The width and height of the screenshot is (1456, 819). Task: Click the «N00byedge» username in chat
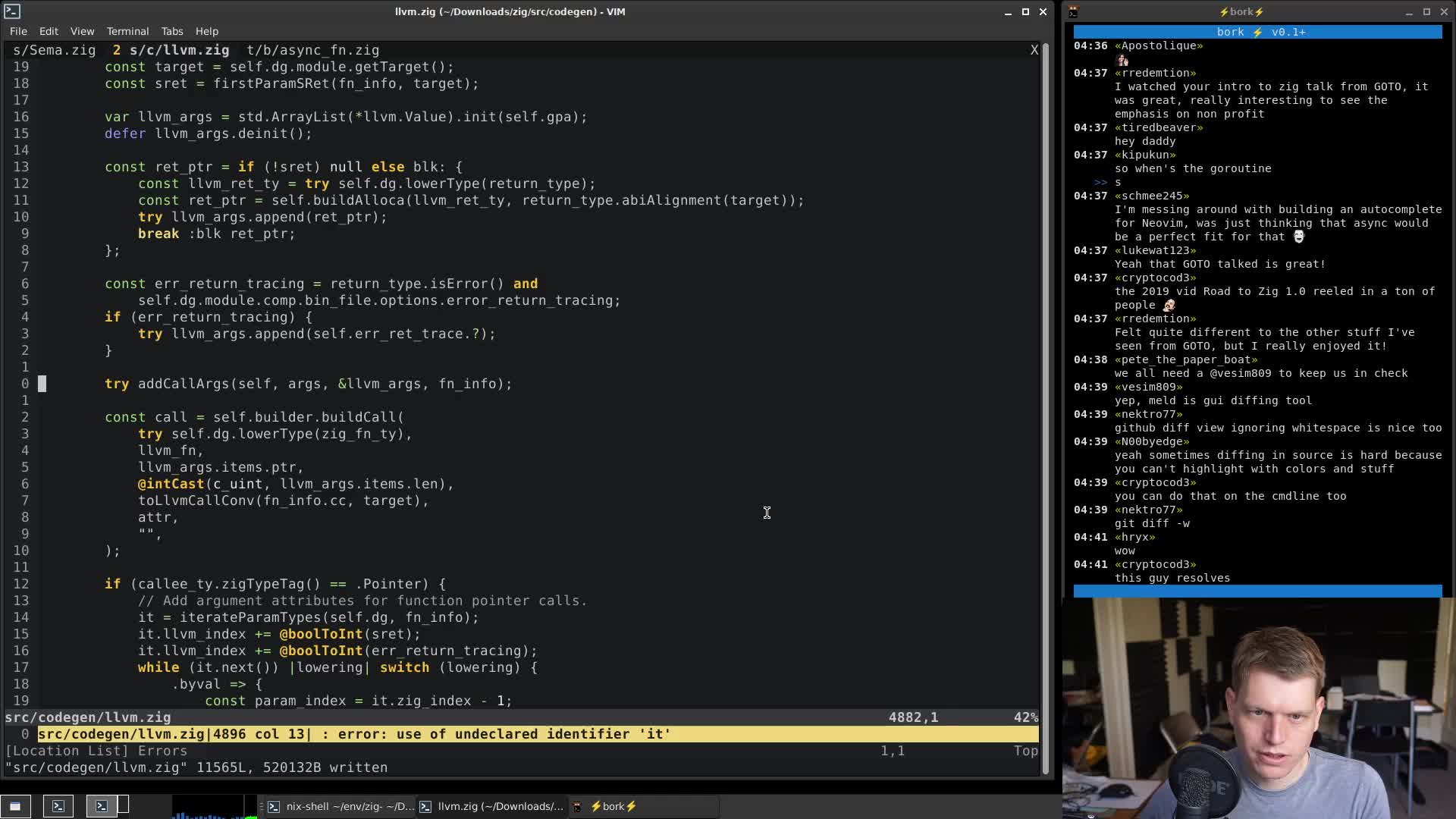(1152, 441)
